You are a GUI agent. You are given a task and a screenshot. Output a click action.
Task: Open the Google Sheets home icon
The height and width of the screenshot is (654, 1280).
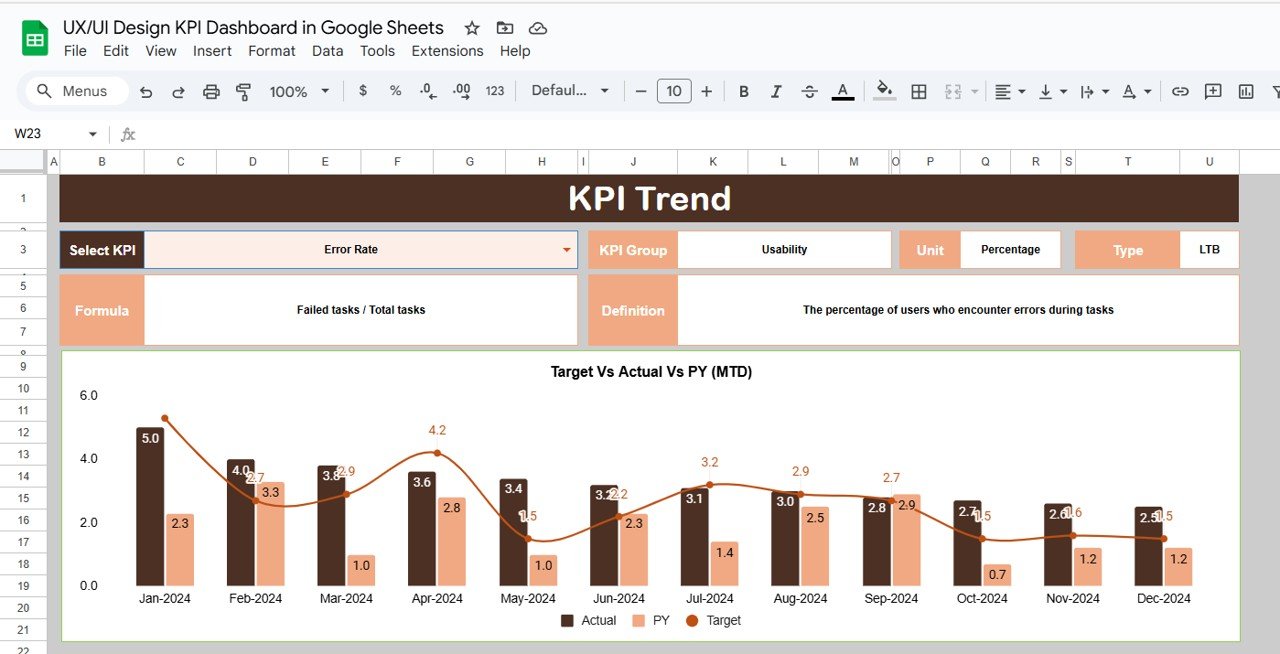point(35,39)
